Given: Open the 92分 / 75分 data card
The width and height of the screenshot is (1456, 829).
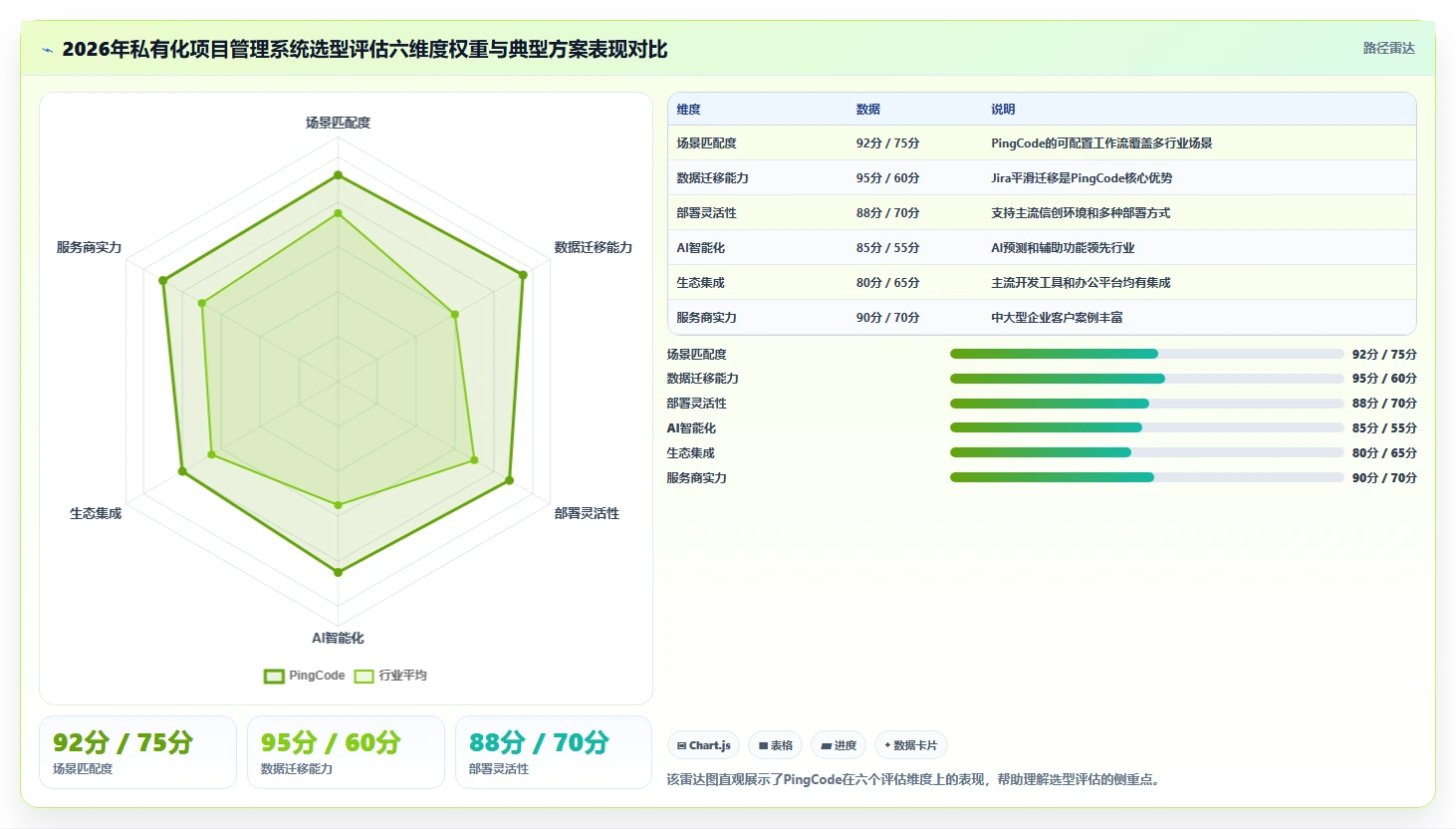Looking at the screenshot, I should tap(137, 752).
